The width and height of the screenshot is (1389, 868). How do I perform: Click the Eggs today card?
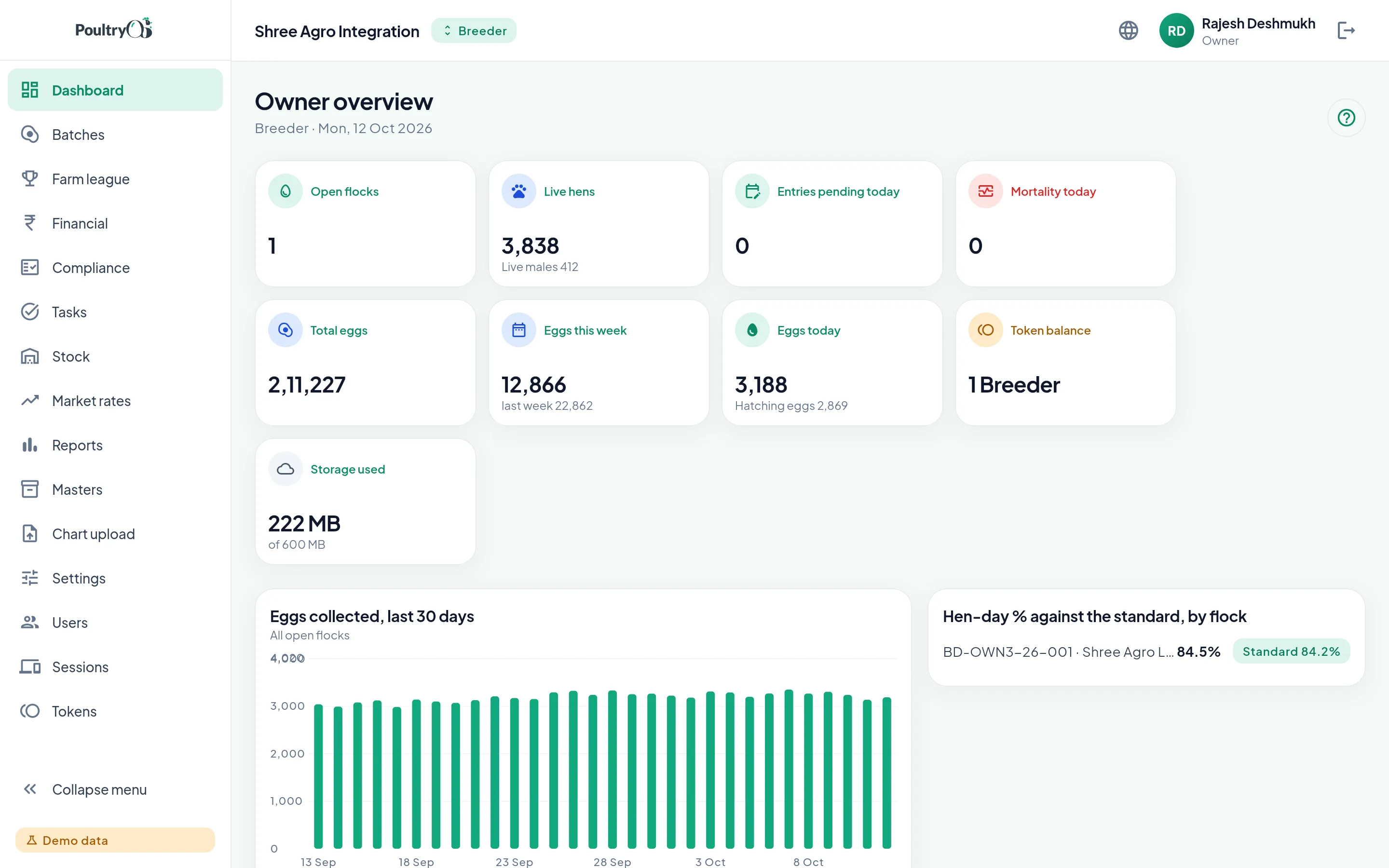831,363
